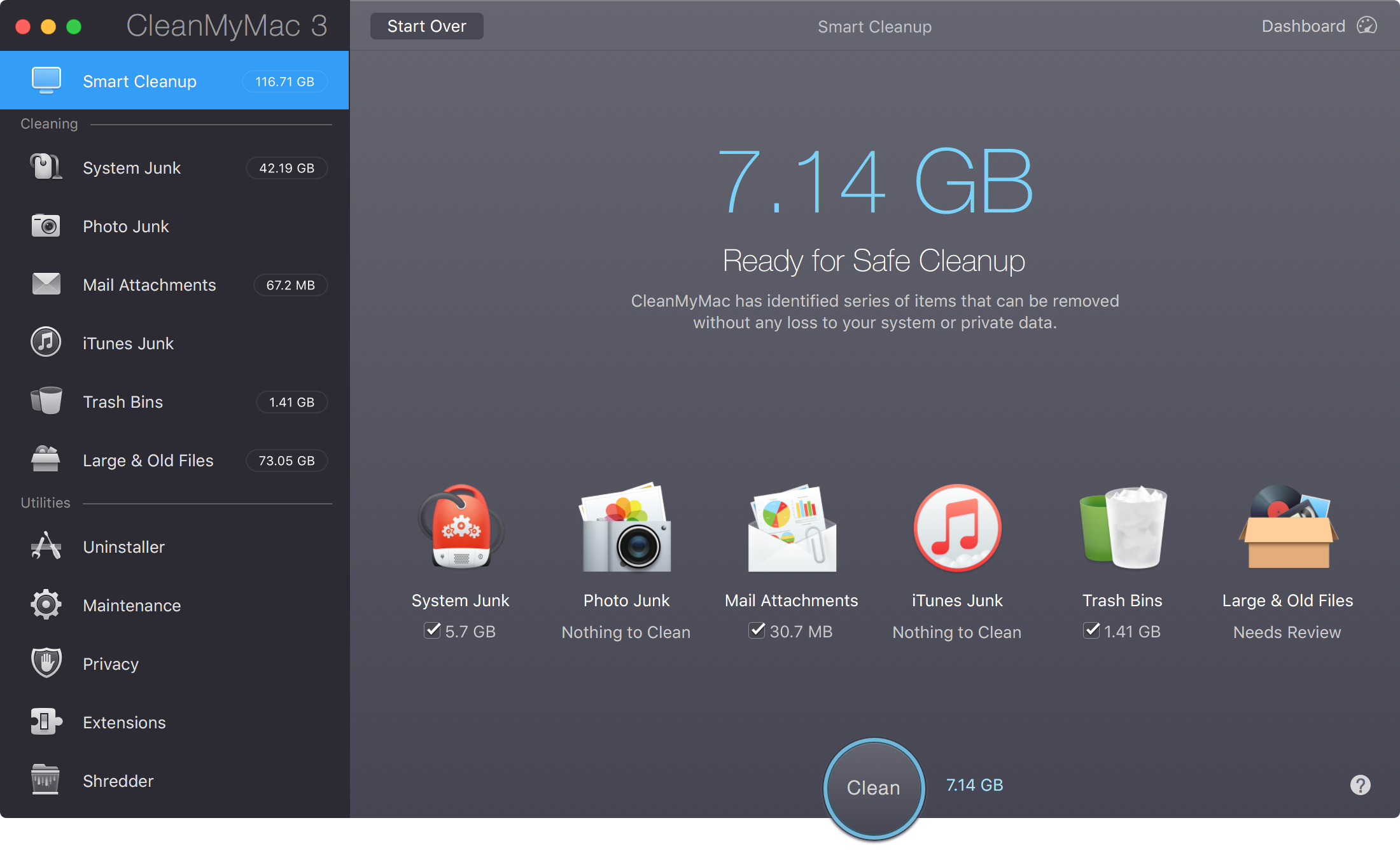Click the large red System Junk vacuum icon

tap(461, 527)
